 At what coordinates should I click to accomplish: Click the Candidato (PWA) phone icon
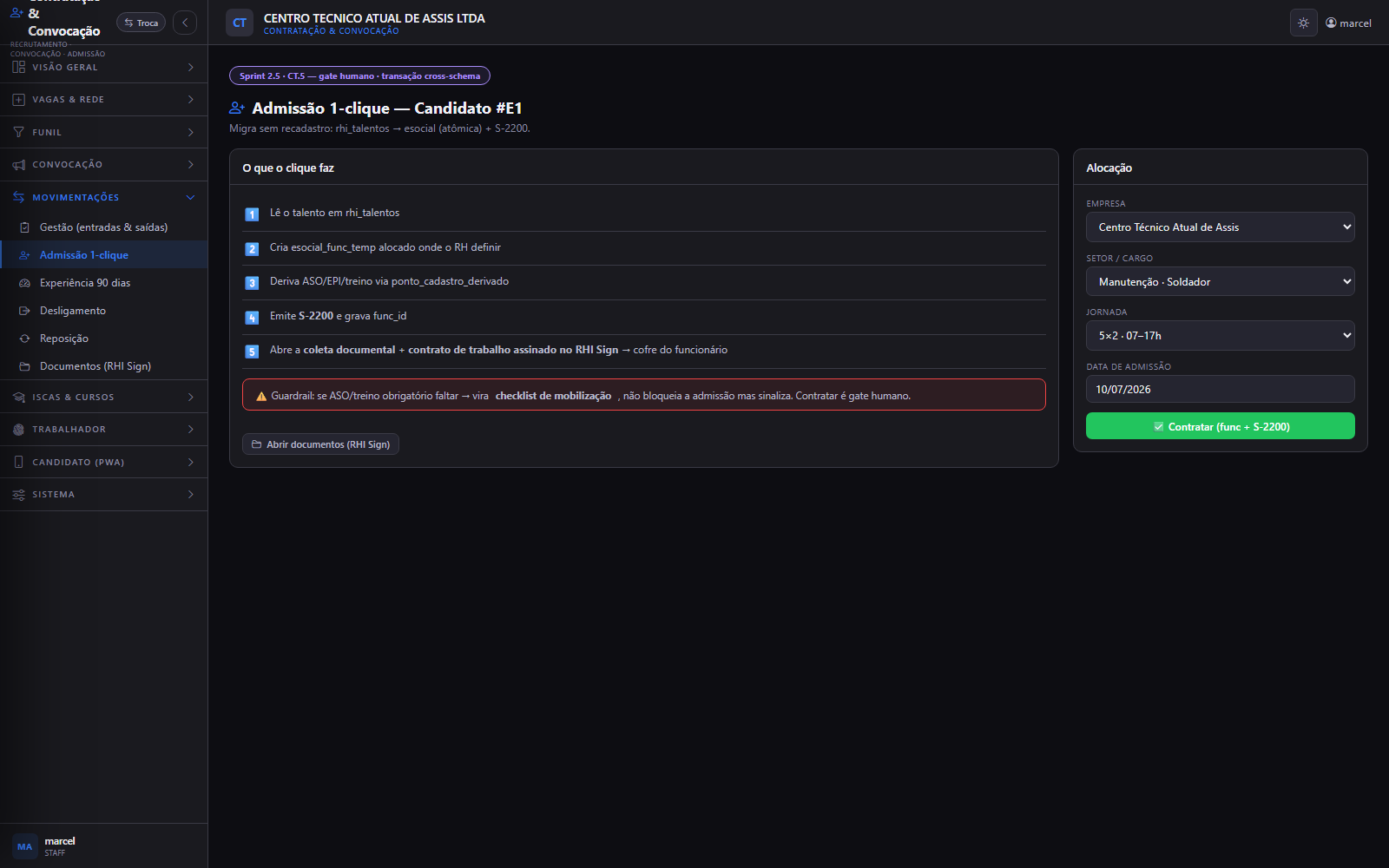[x=18, y=463]
